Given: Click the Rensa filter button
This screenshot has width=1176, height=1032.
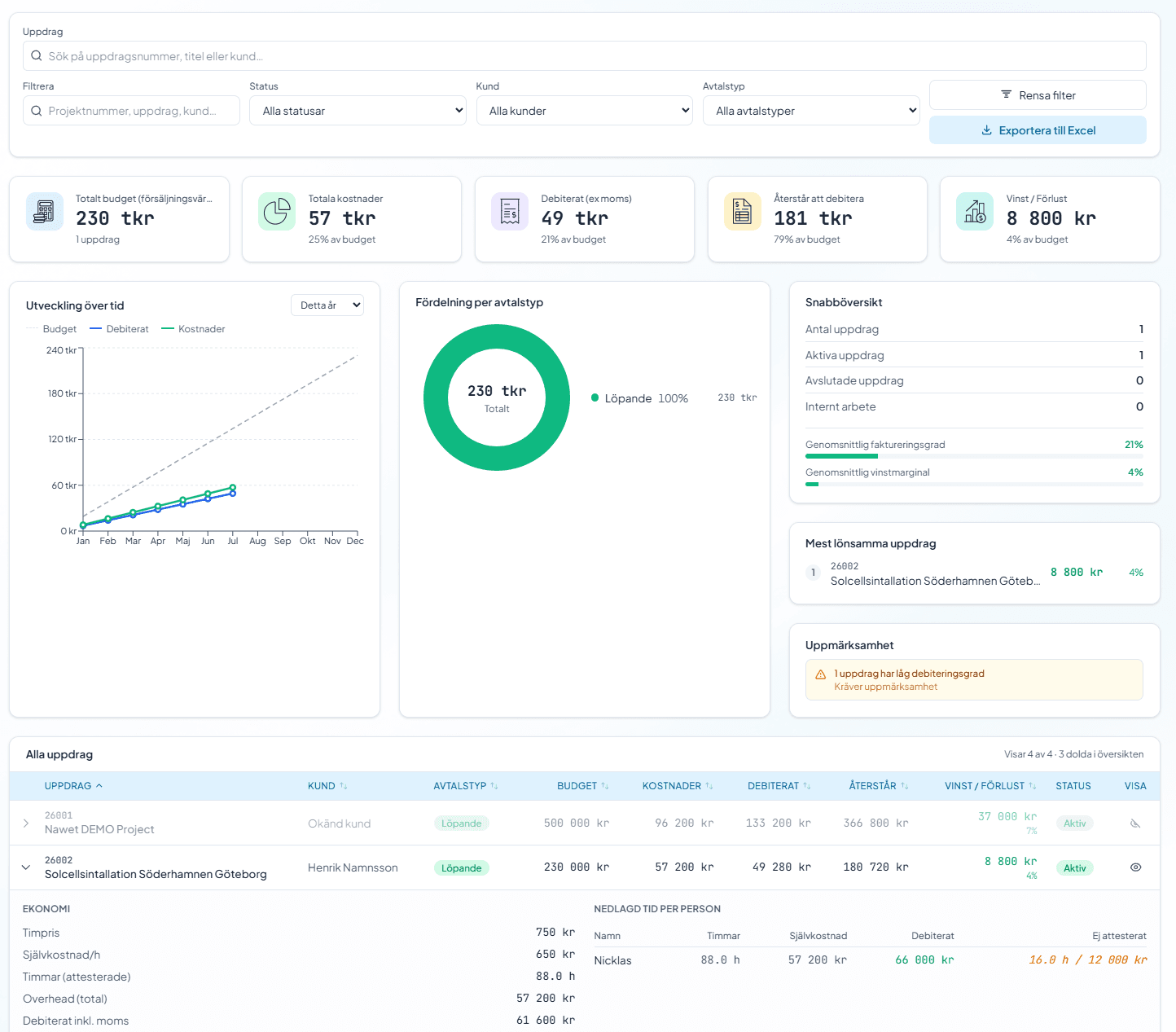Looking at the screenshot, I should (1038, 94).
